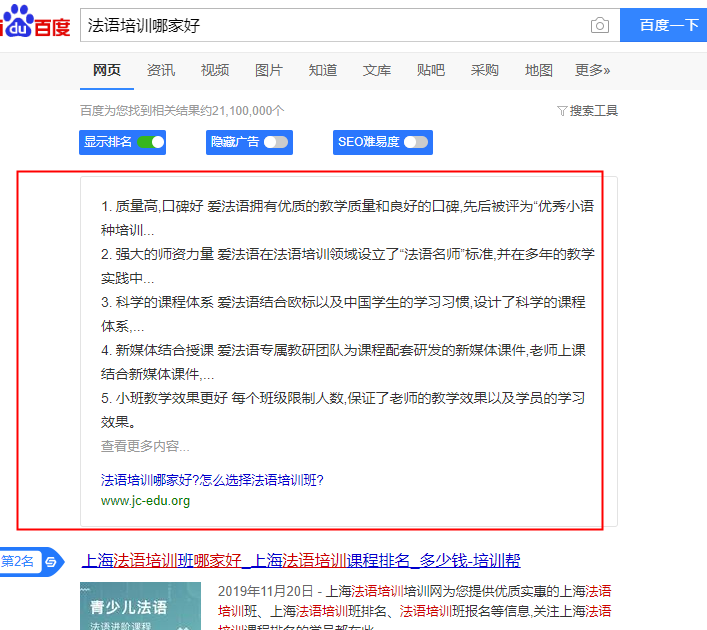Expand 查看更多内容... in the snippet

145,446
